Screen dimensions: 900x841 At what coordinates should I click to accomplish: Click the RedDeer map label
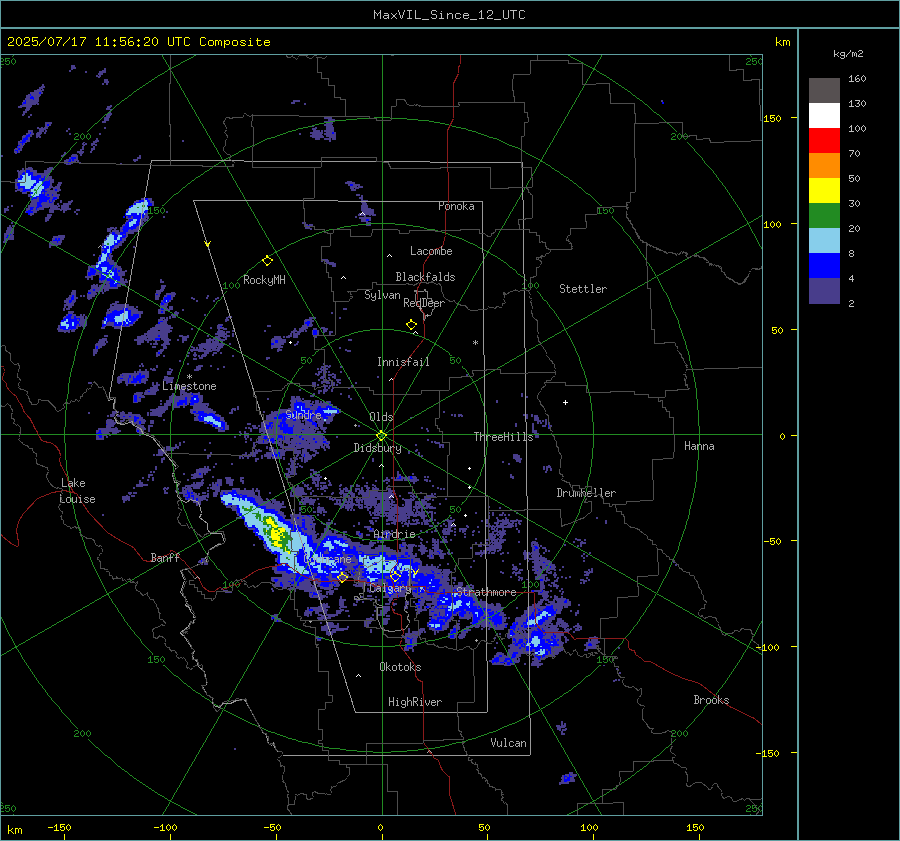click(424, 303)
